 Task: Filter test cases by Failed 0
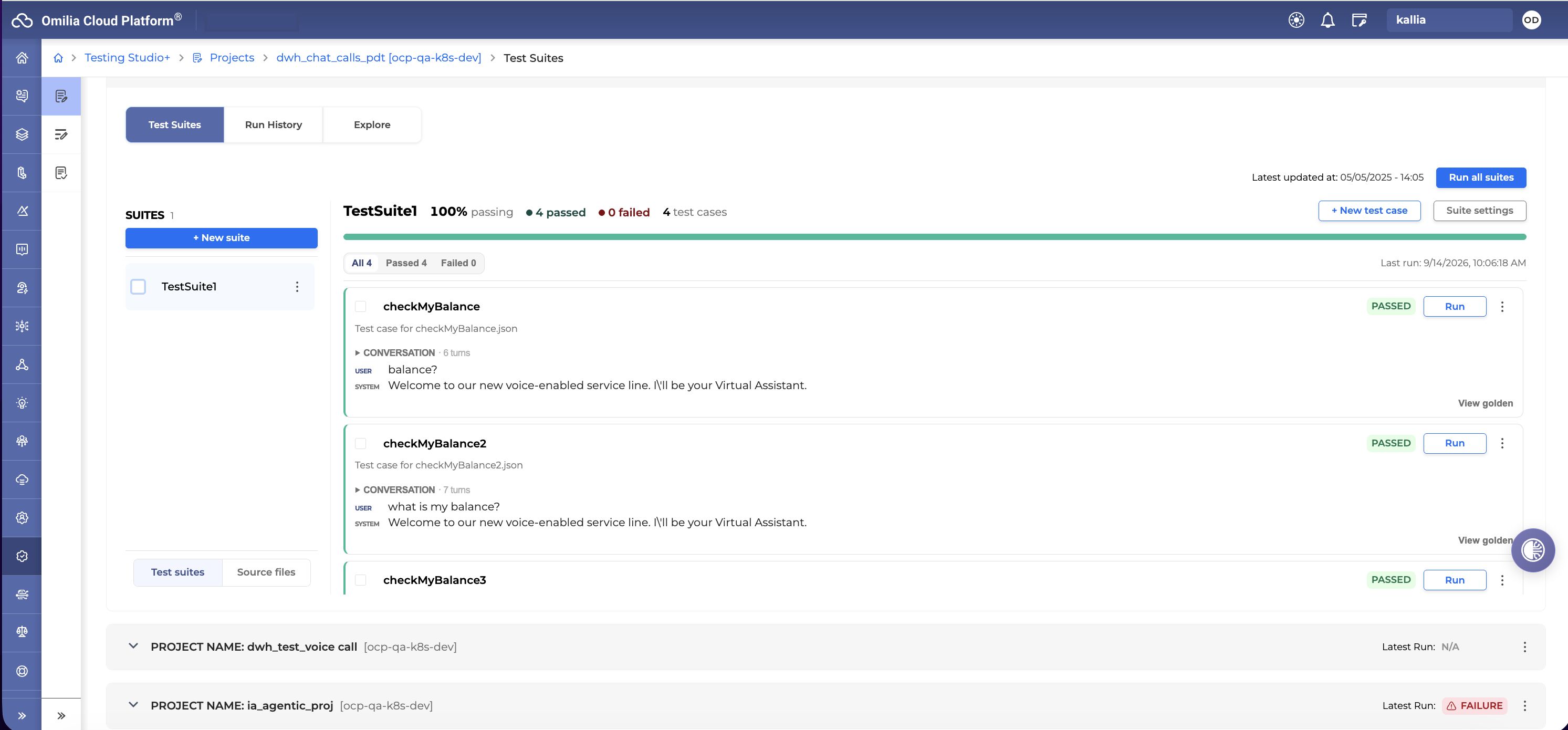(x=458, y=263)
